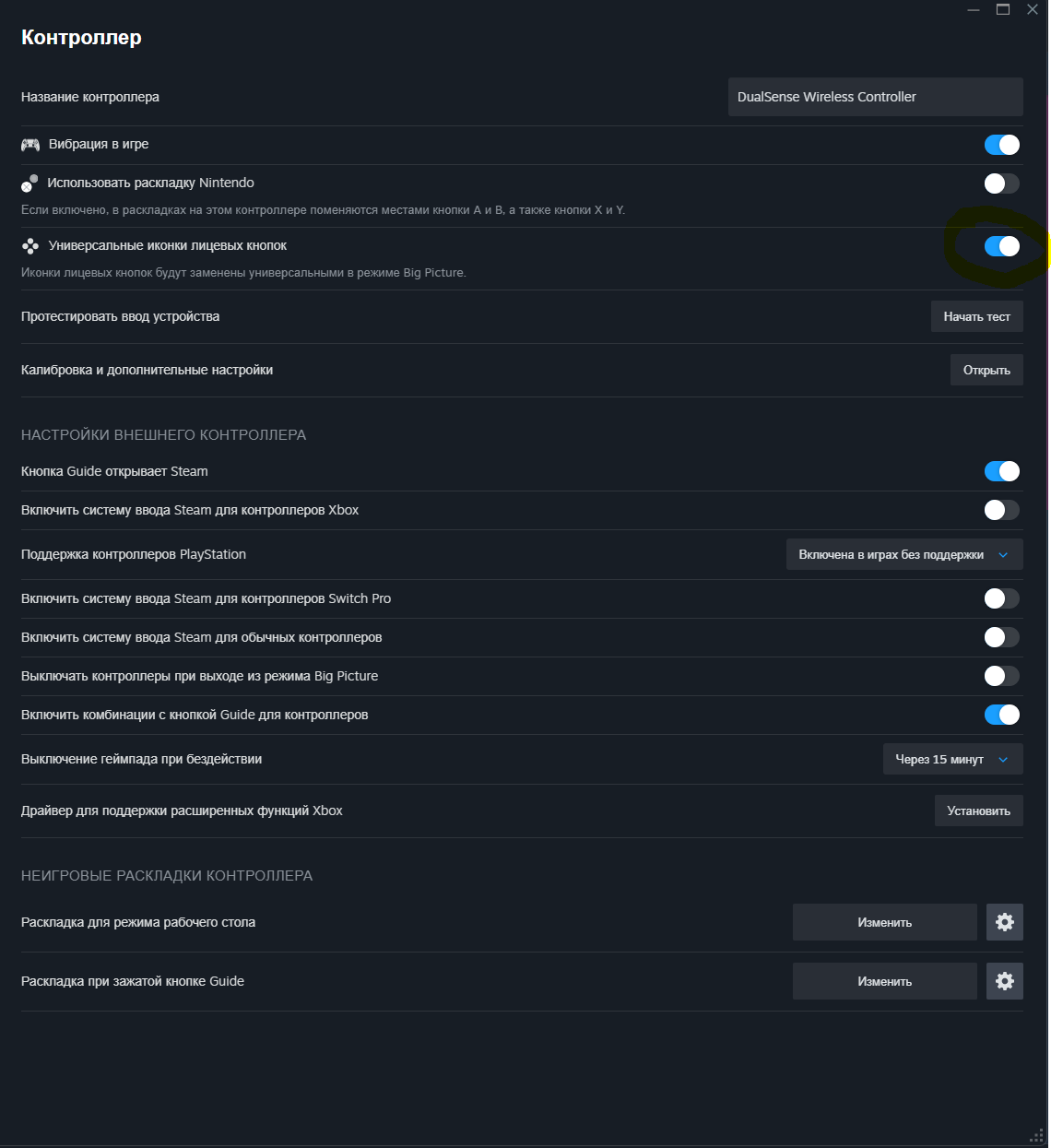Click the controller name input field

click(x=875, y=97)
